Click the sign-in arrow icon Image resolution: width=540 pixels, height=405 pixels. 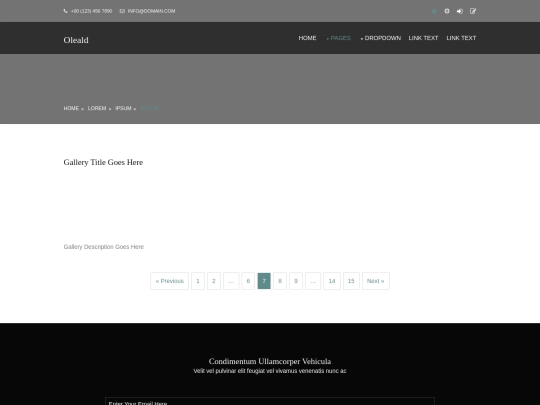click(x=460, y=11)
